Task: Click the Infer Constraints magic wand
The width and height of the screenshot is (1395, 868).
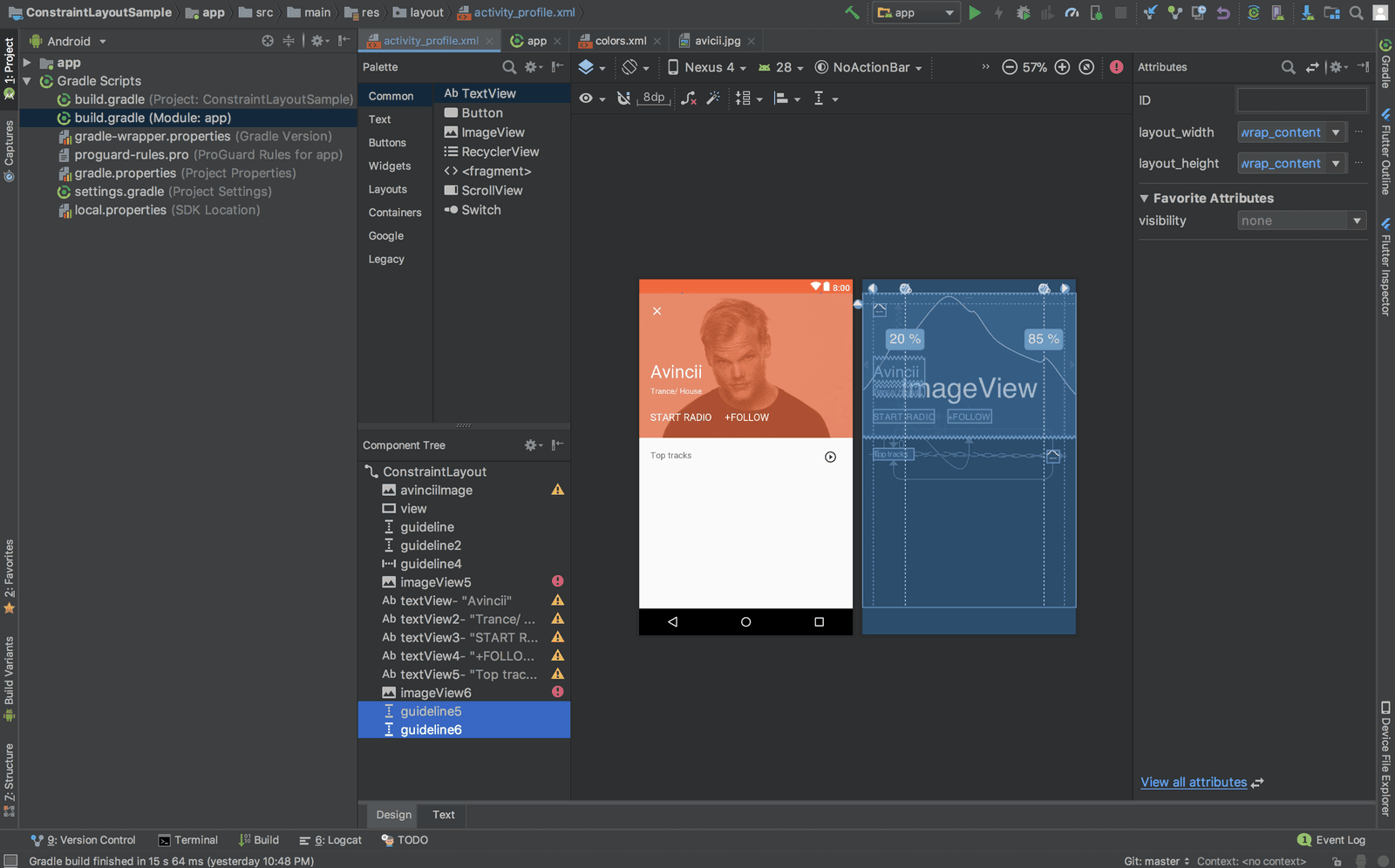Action: [713, 98]
